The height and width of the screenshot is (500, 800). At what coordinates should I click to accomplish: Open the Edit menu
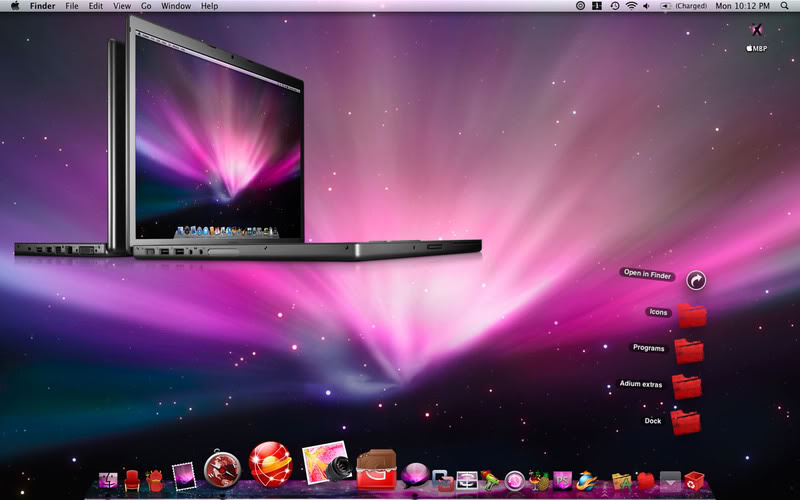point(95,6)
